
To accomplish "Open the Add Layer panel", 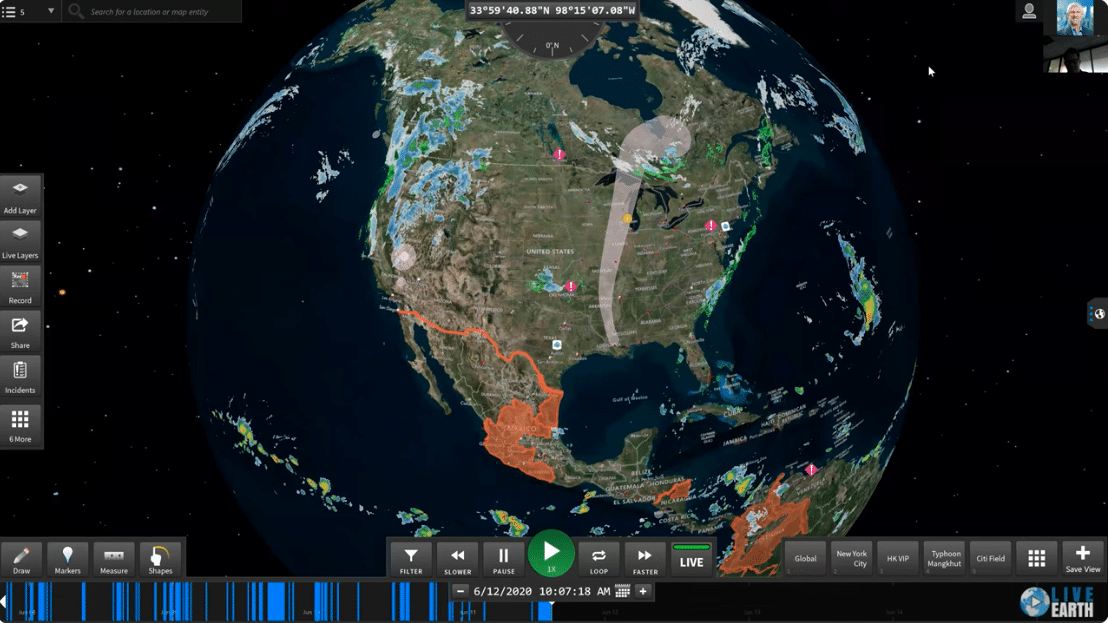I will [20, 197].
